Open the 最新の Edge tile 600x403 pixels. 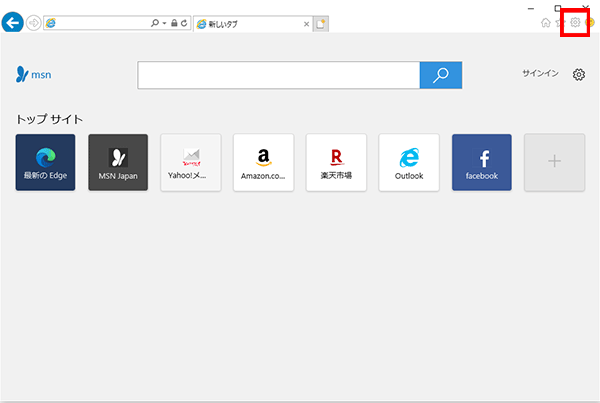coord(45,162)
